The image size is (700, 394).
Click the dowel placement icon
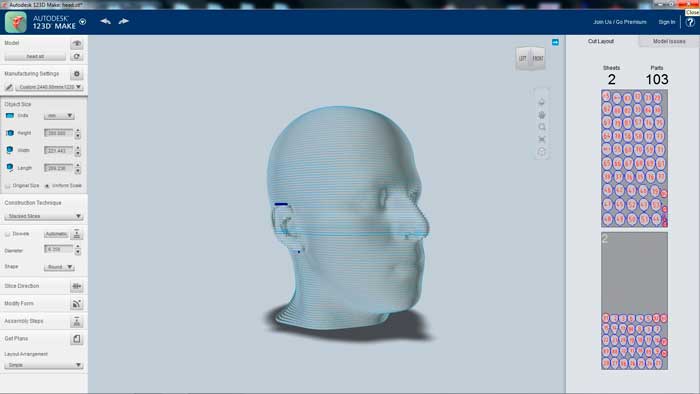coord(77,234)
